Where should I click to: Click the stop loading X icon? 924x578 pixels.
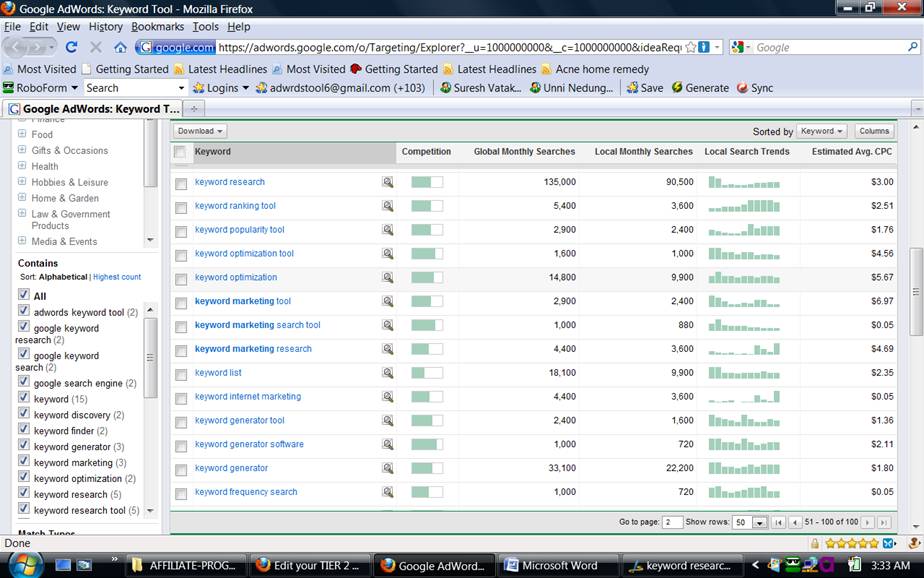(96, 47)
